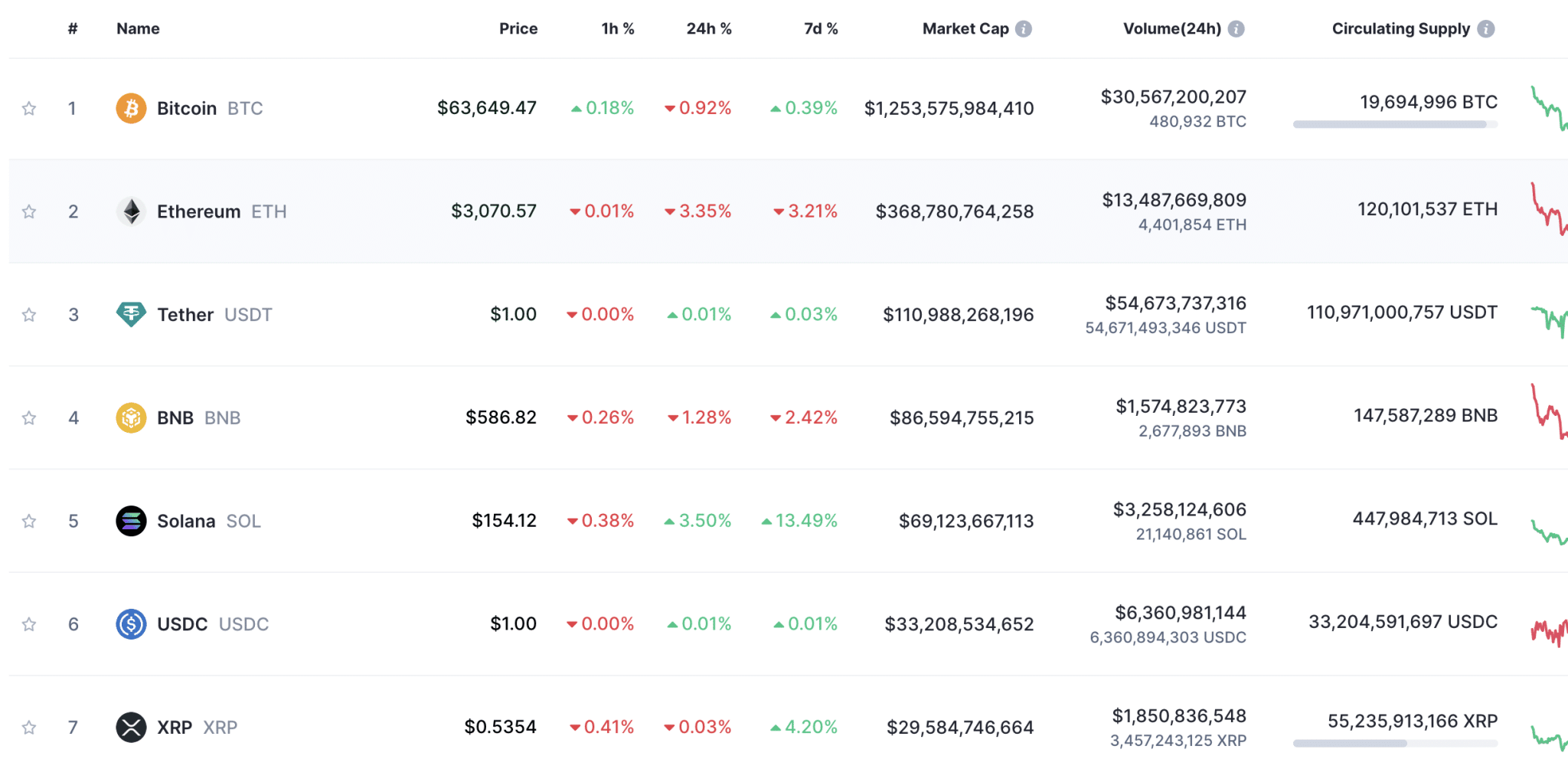Viewport: 1568px width, 769px height.
Task: Click Bitcoin market cap $1,253,575,984,410
Action: (x=949, y=109)
